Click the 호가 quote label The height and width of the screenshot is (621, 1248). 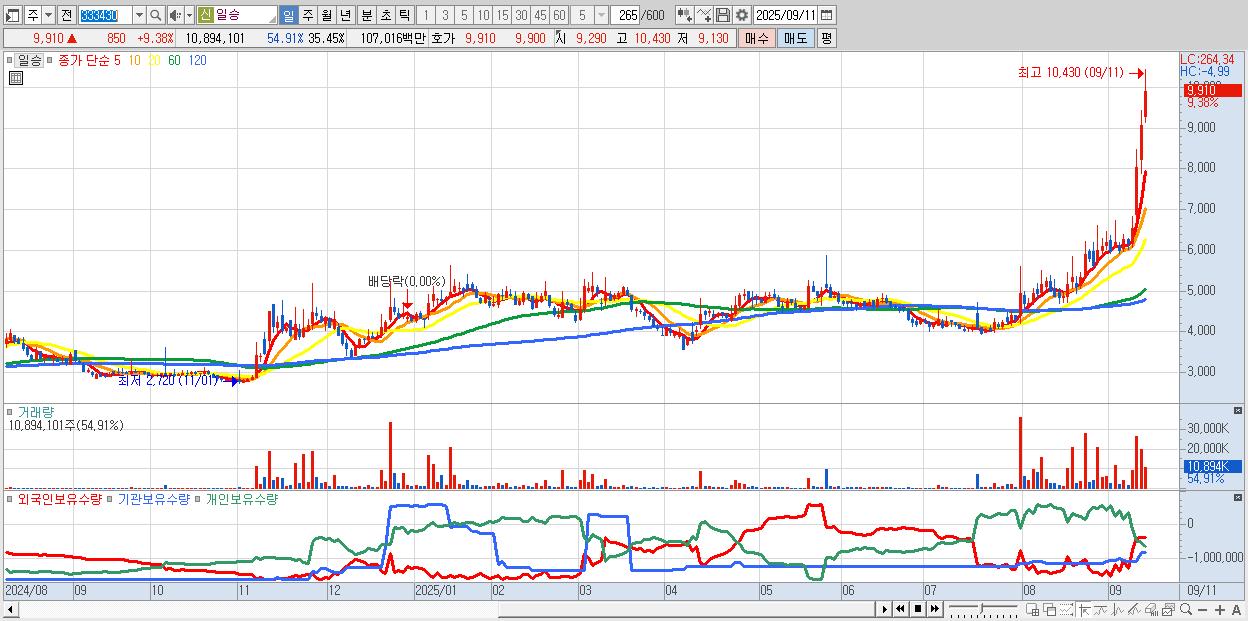pos(443,38)
